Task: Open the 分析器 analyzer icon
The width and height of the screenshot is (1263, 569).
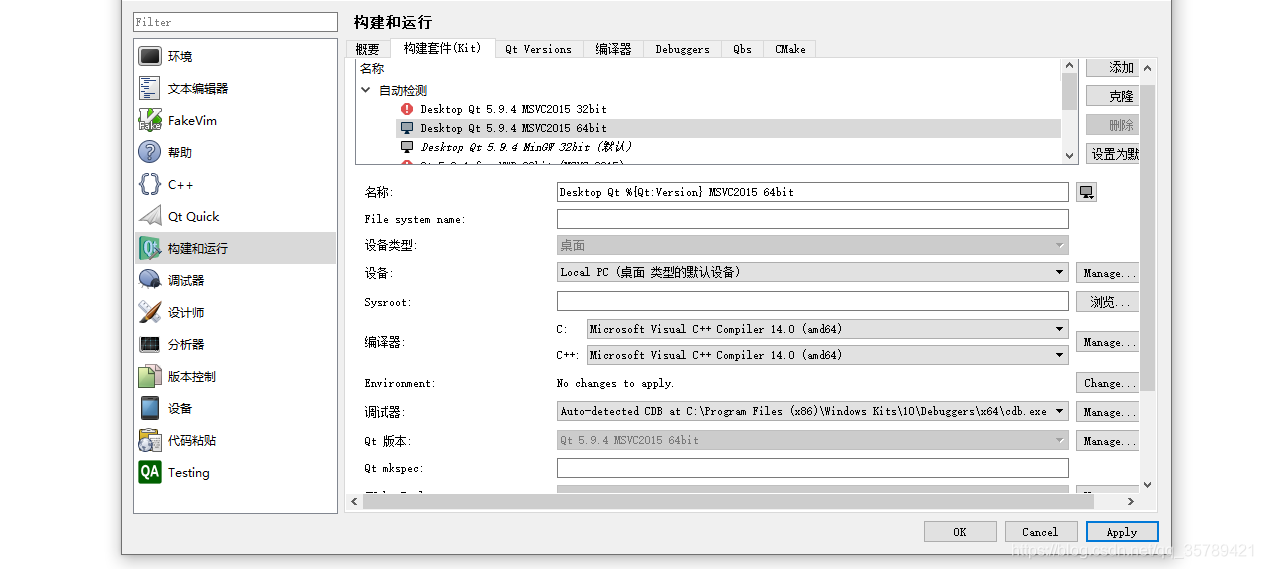Action: (x=150, y=344)
